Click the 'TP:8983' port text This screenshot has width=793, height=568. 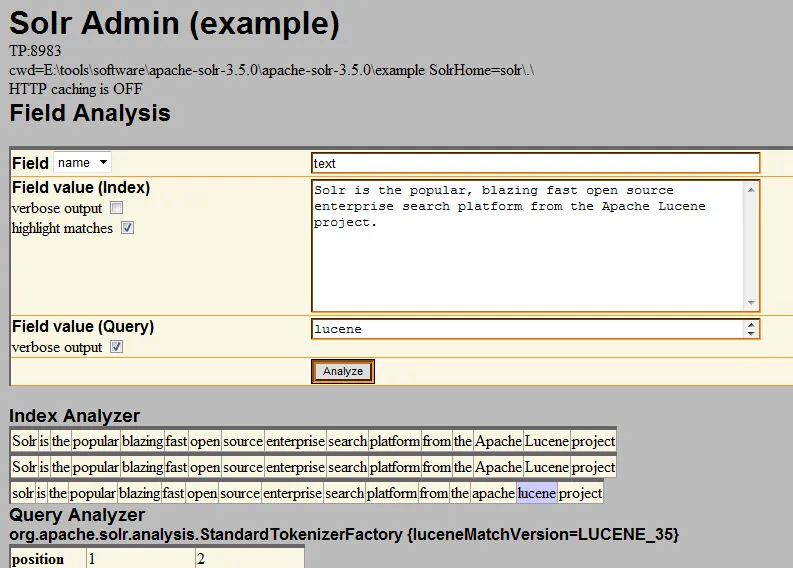[35, 51]
